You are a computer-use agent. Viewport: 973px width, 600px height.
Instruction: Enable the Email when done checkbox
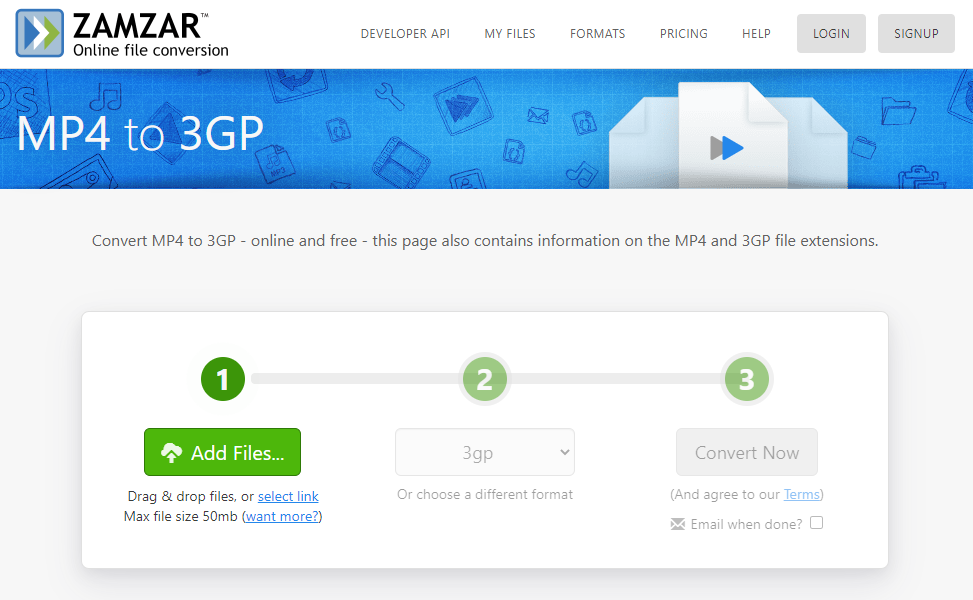point(816,523)
